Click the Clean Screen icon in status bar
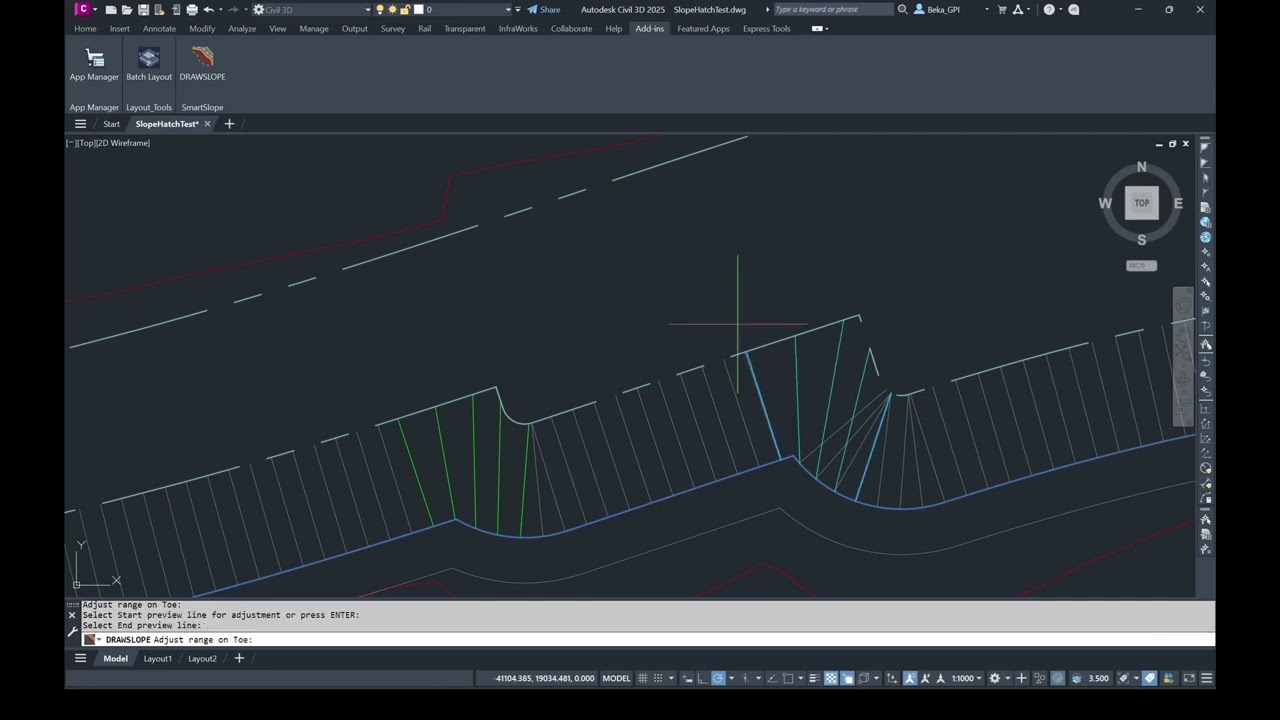The height and width of the screenshot is (720, 1280). coord(1189,678)
